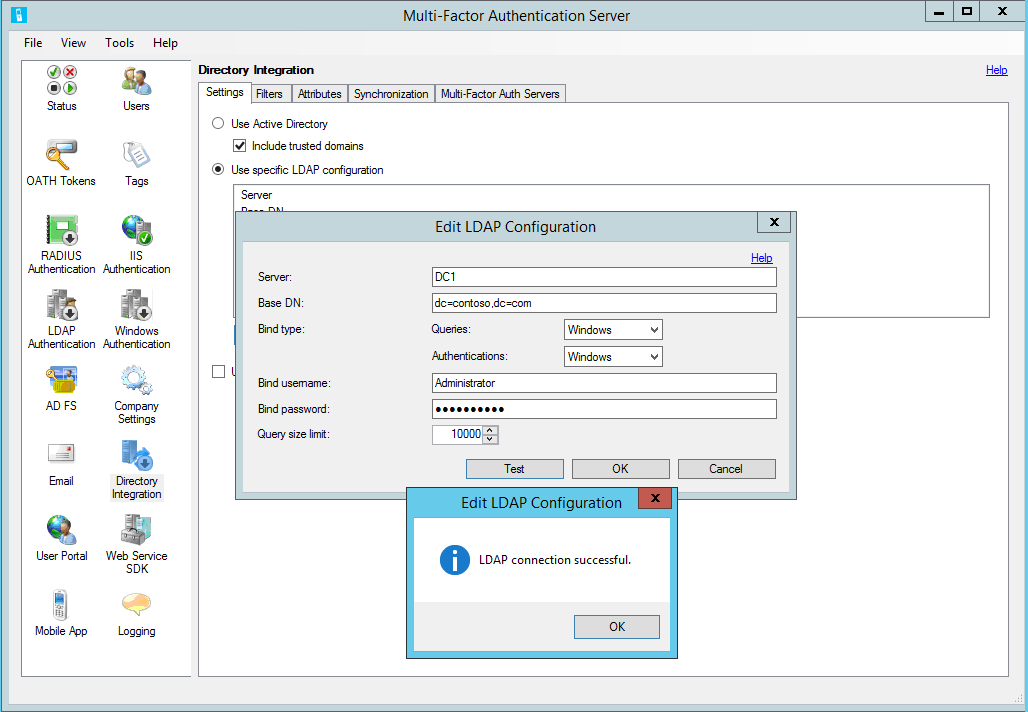Switch to the Attributes tab
Viewport: 1028px width, 712px height.
coord(320,94)
